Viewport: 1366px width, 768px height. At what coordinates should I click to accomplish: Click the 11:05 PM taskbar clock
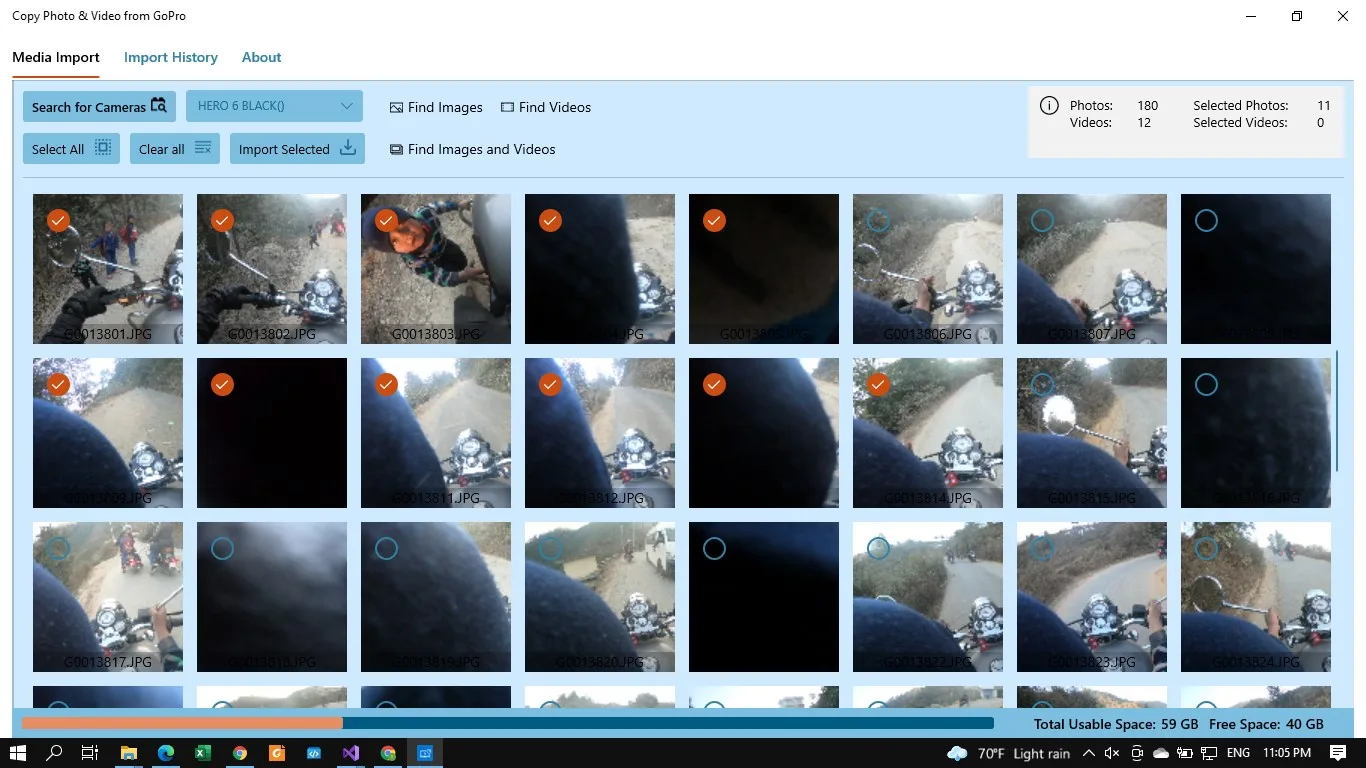click(1287, 753)
